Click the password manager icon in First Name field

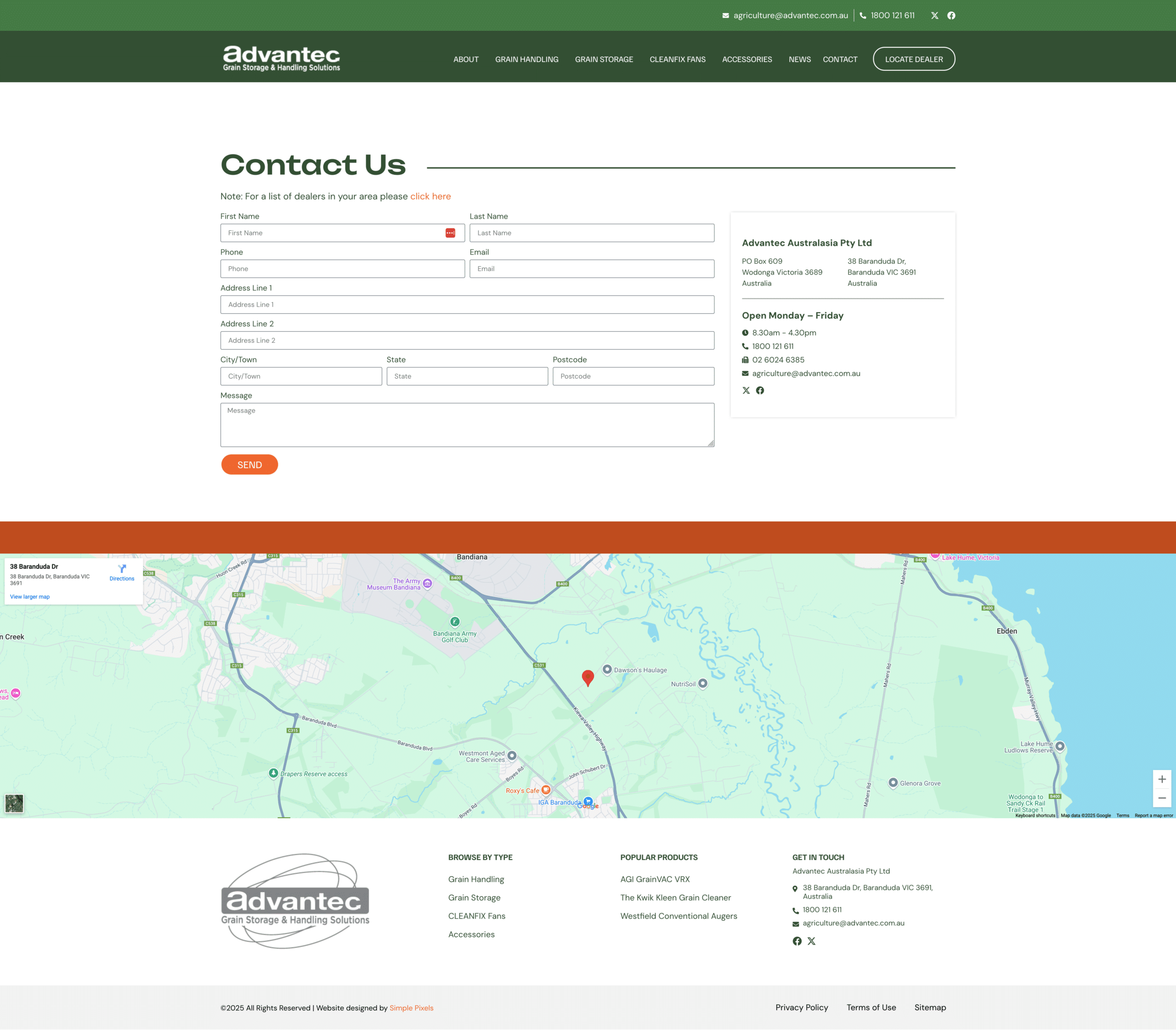pyautogui.click(x=450, y=233)
